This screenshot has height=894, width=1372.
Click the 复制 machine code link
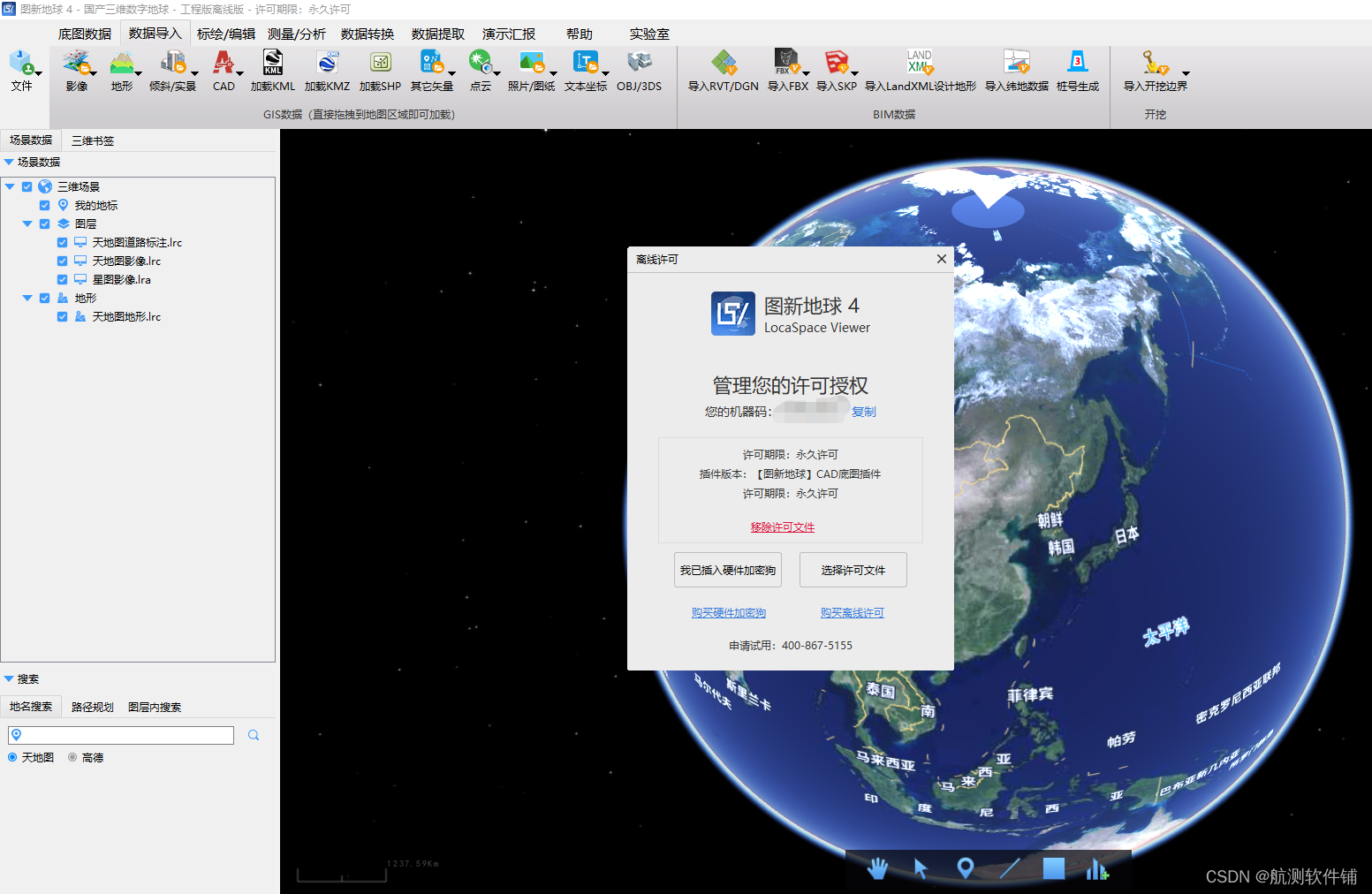click(x=864, y=412)
